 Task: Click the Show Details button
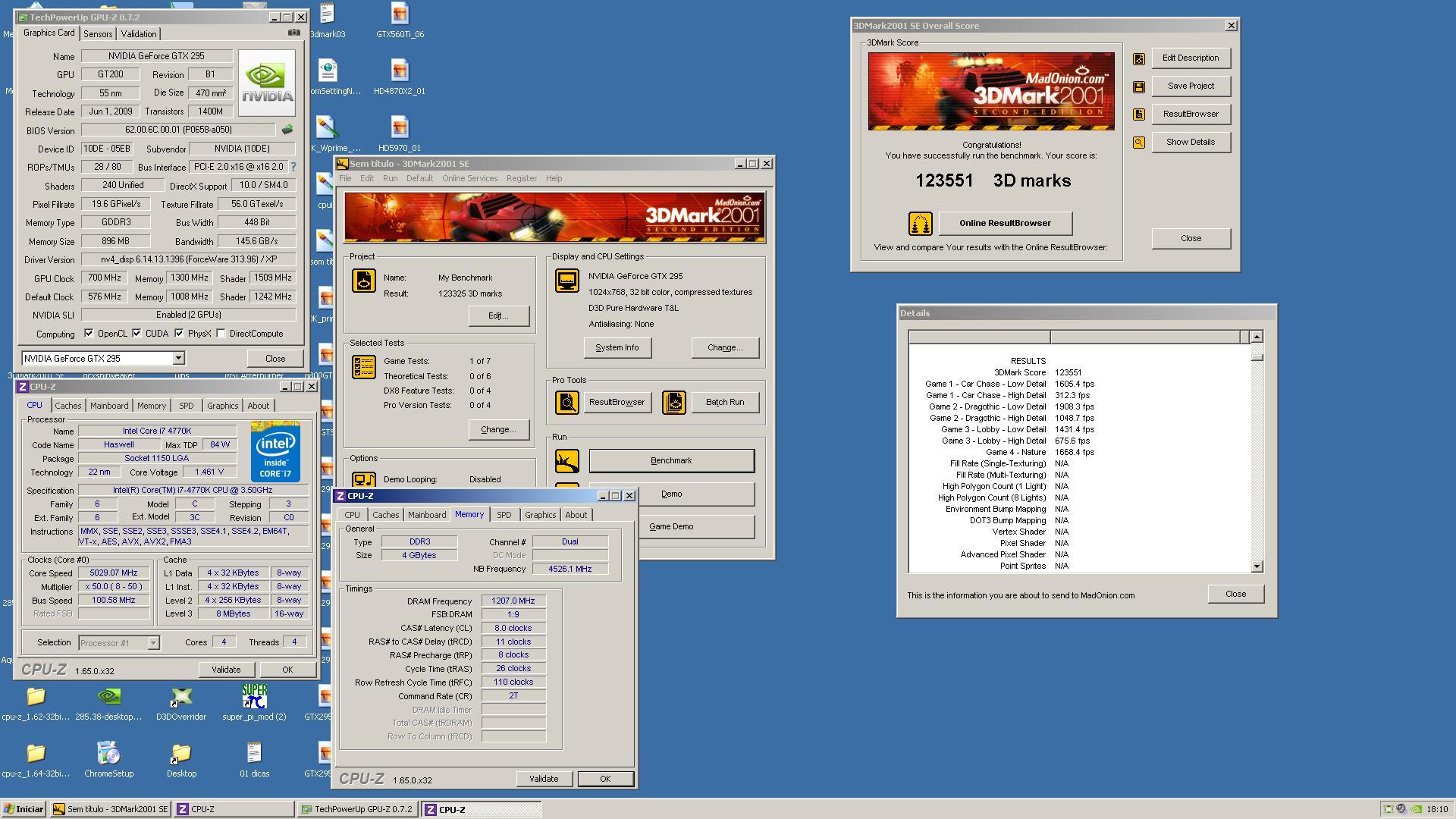(1191, 143)
